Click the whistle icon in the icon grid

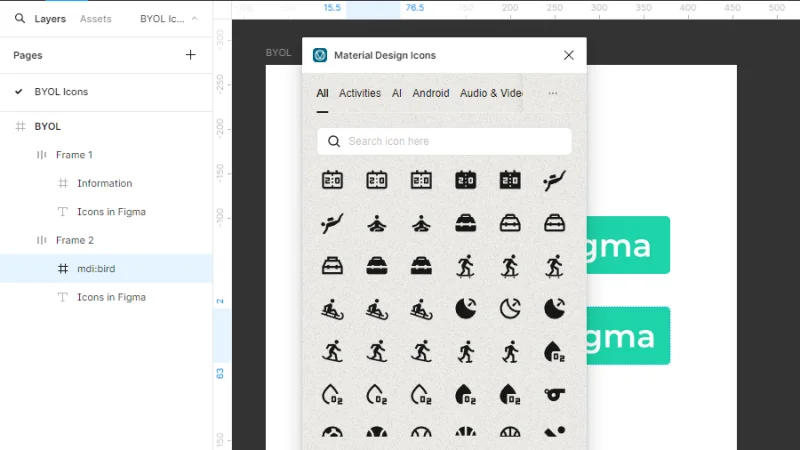point(554,394)
